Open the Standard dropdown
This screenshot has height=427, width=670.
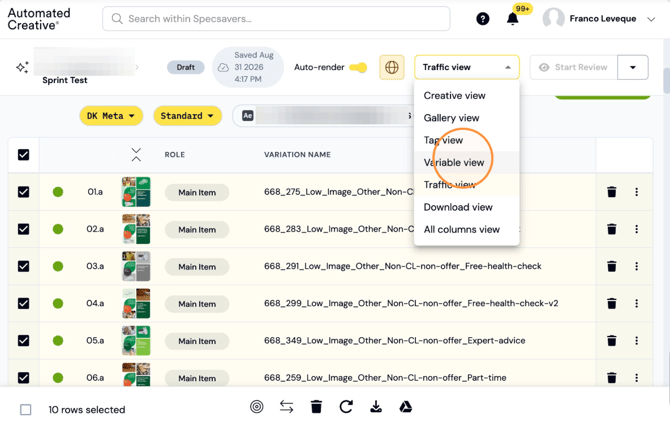coord(188,116)
